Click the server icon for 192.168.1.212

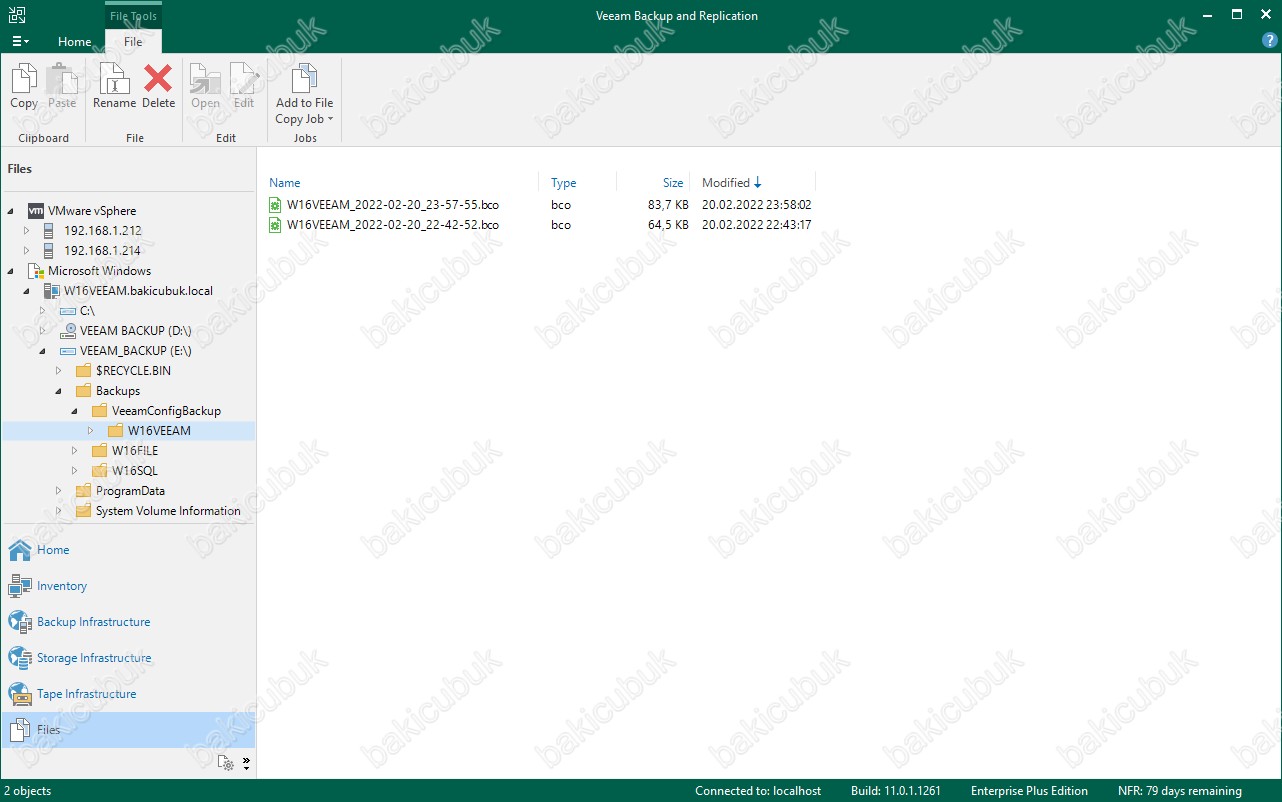(48, 231)
